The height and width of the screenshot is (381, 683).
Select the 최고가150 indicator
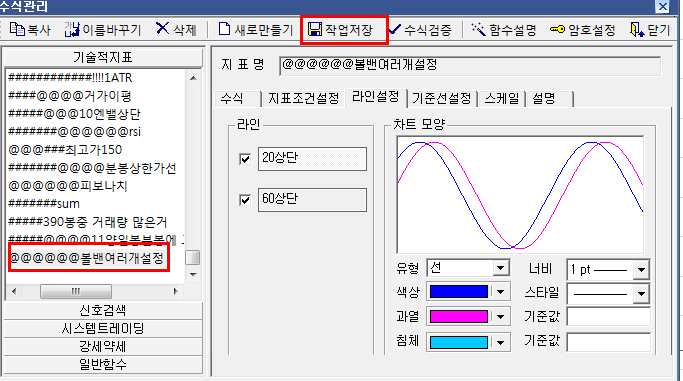tap(65, 150)
